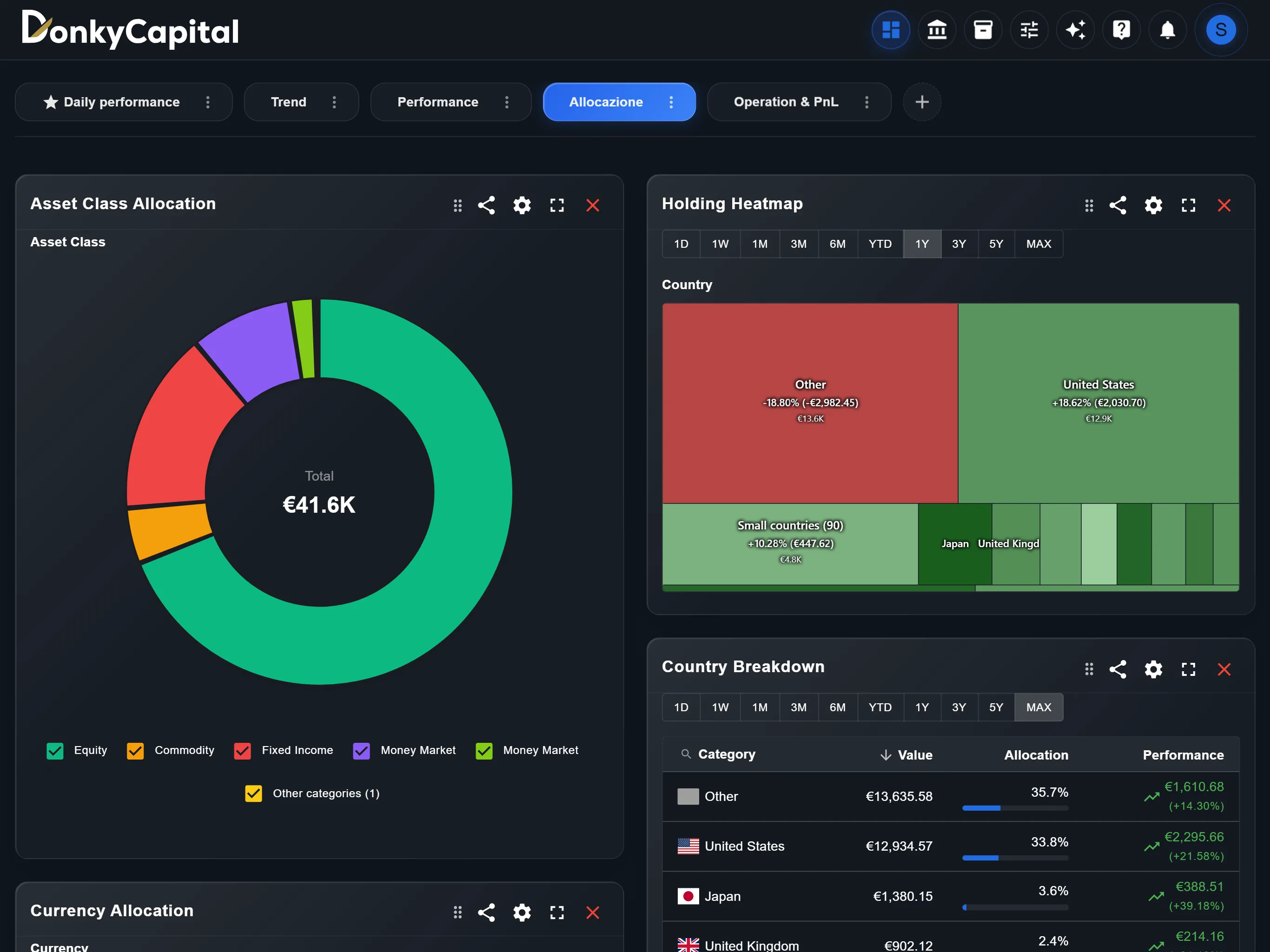Expand Currency Allocation to fullscreen
This screenshot has width=1270, height=952.
pos(557,912)
